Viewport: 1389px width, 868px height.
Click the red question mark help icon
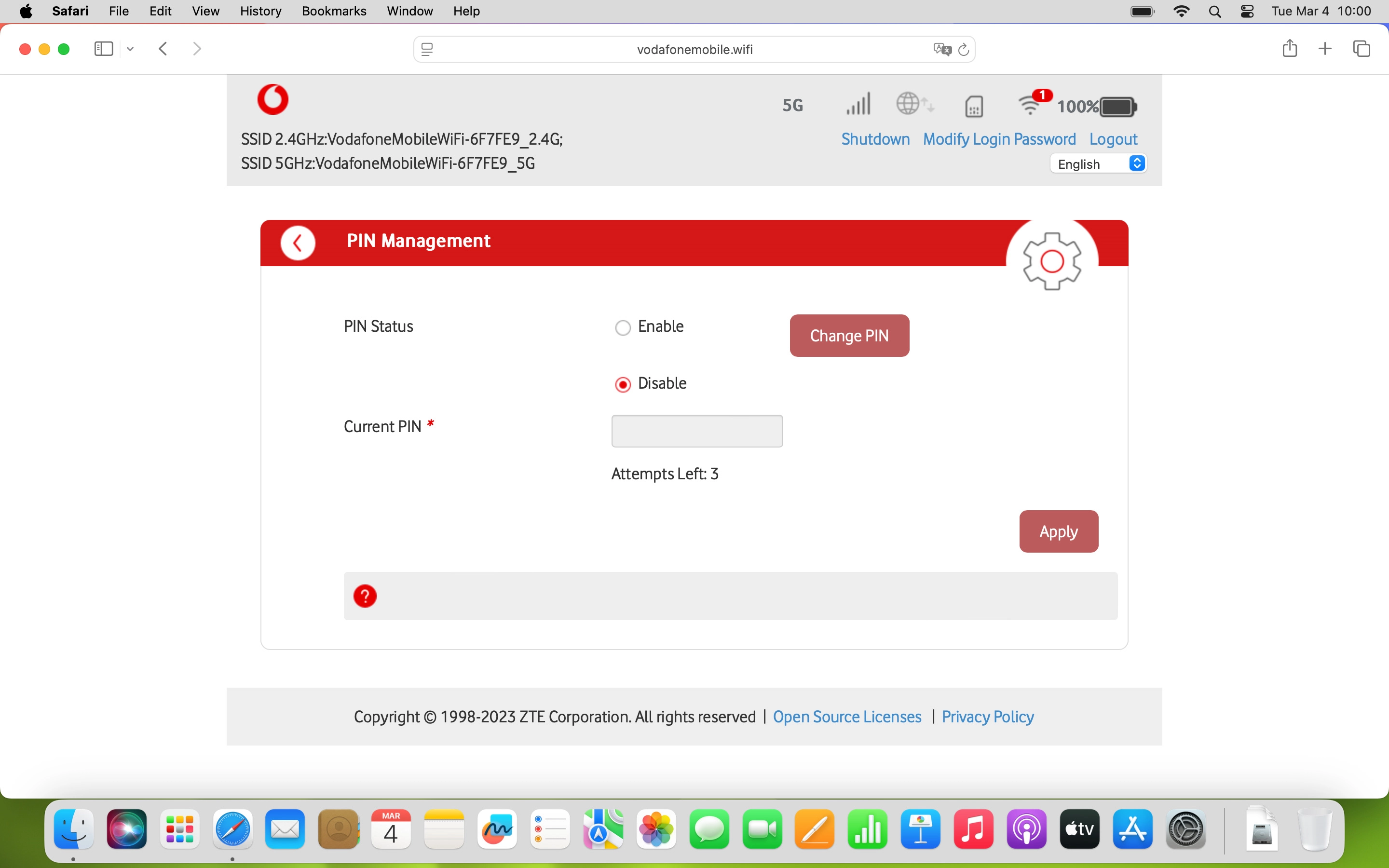pyautogui.click(x=365, y=596)
